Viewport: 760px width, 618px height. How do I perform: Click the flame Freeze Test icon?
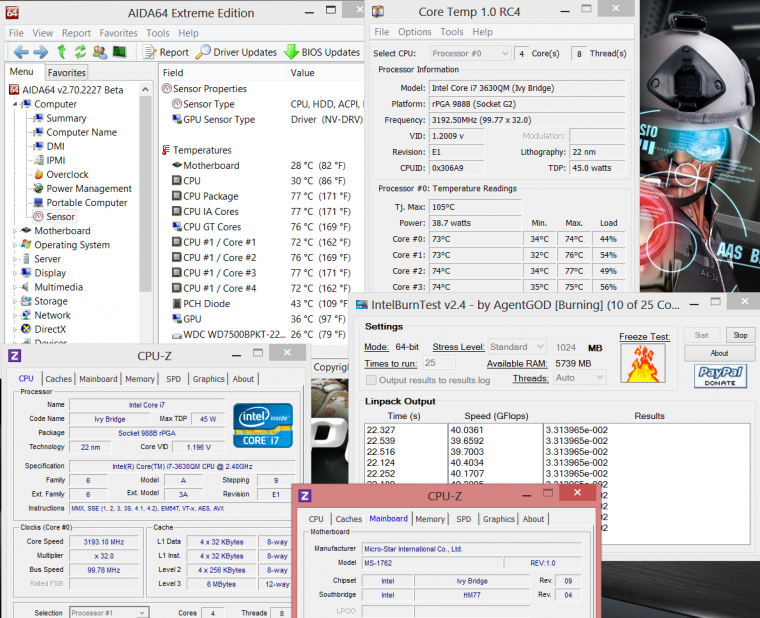[642, 364]
